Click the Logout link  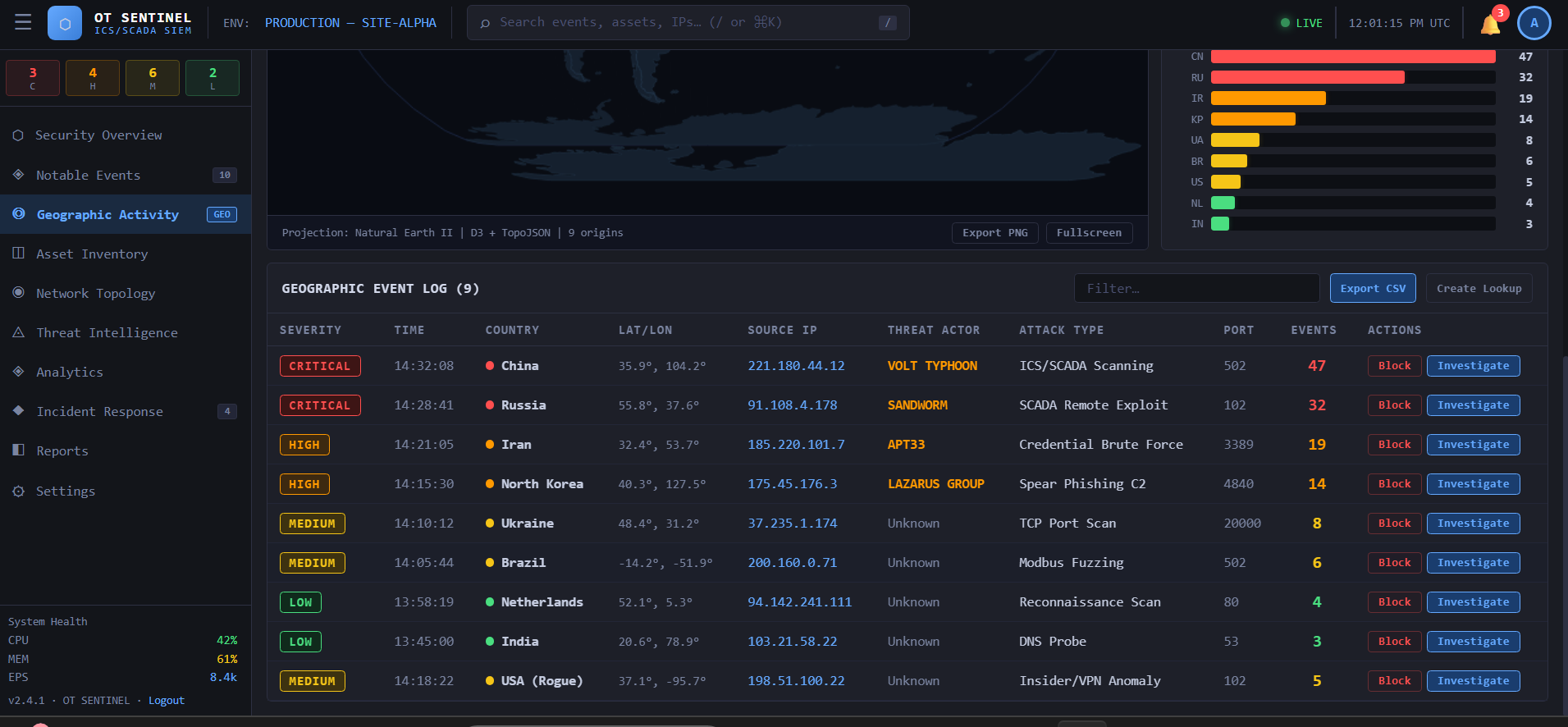click(167, 701)
